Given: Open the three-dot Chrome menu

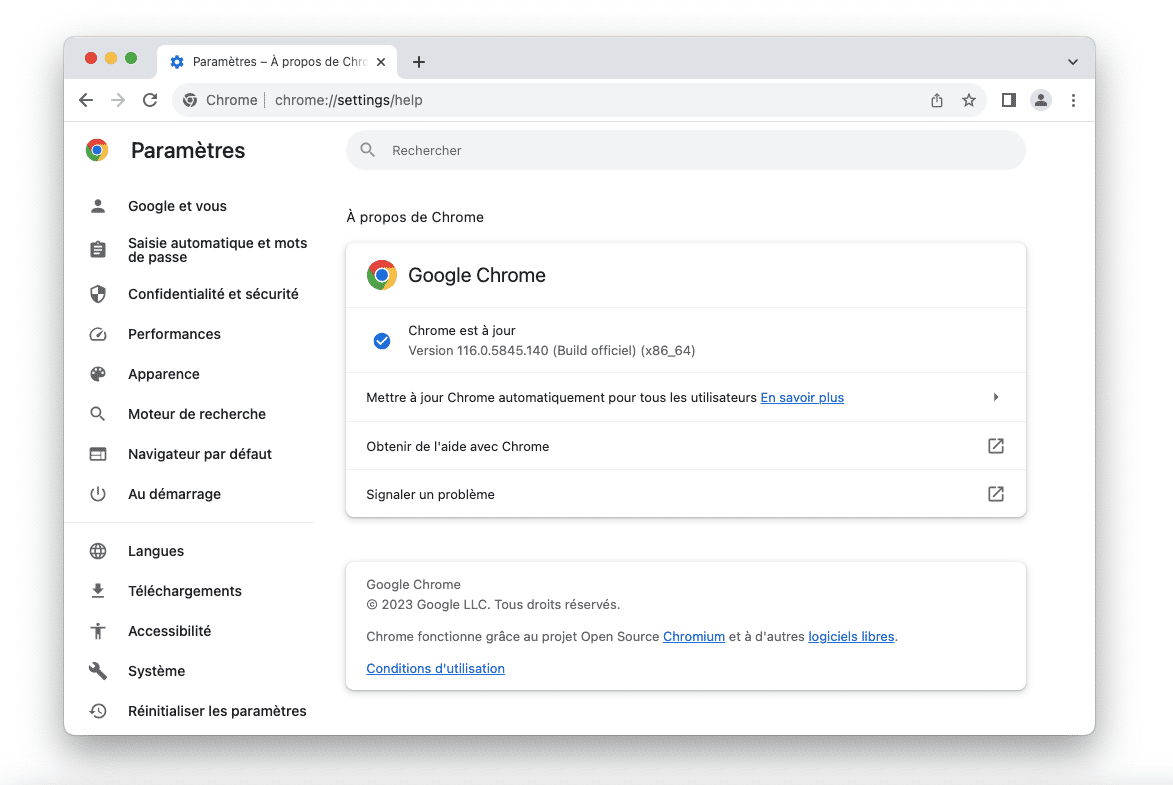Looking at the screenshot, I should pyautogui.click(x=1073, y=100).
